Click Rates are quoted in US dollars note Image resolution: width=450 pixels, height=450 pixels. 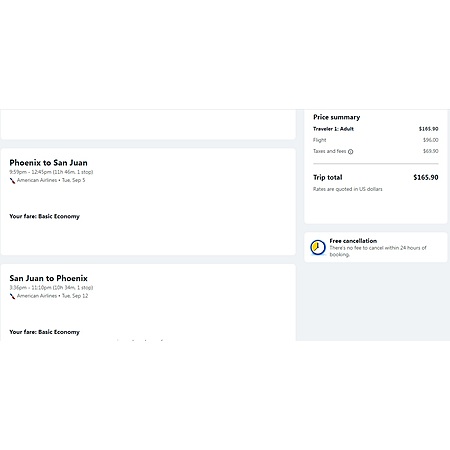[x=348, y=189]
